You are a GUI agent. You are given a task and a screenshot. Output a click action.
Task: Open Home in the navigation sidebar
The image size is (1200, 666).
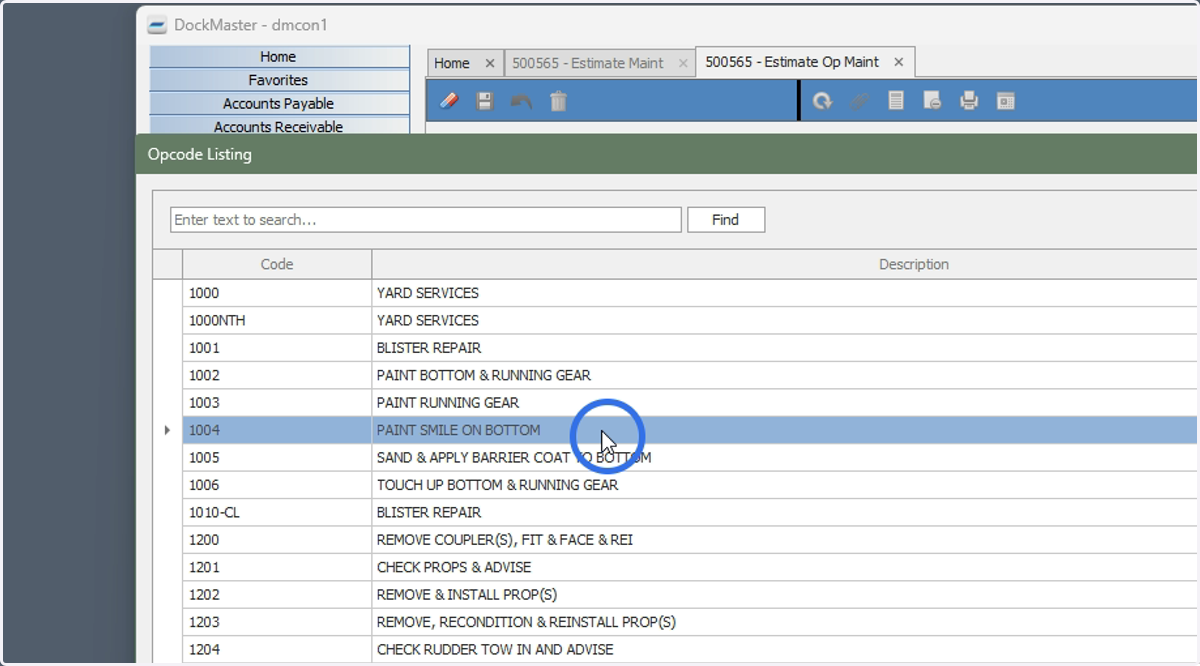pyautogui.click(x=279, y=57)
